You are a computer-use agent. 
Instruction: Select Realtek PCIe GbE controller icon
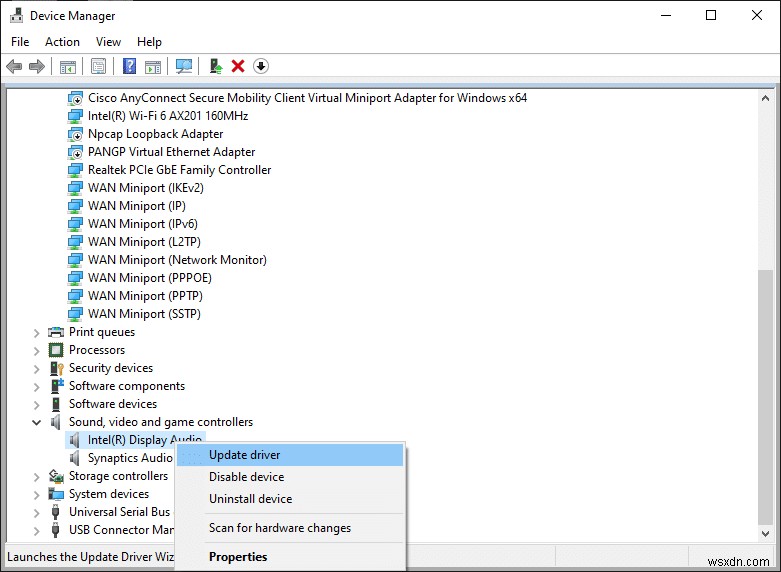(75, 170)
